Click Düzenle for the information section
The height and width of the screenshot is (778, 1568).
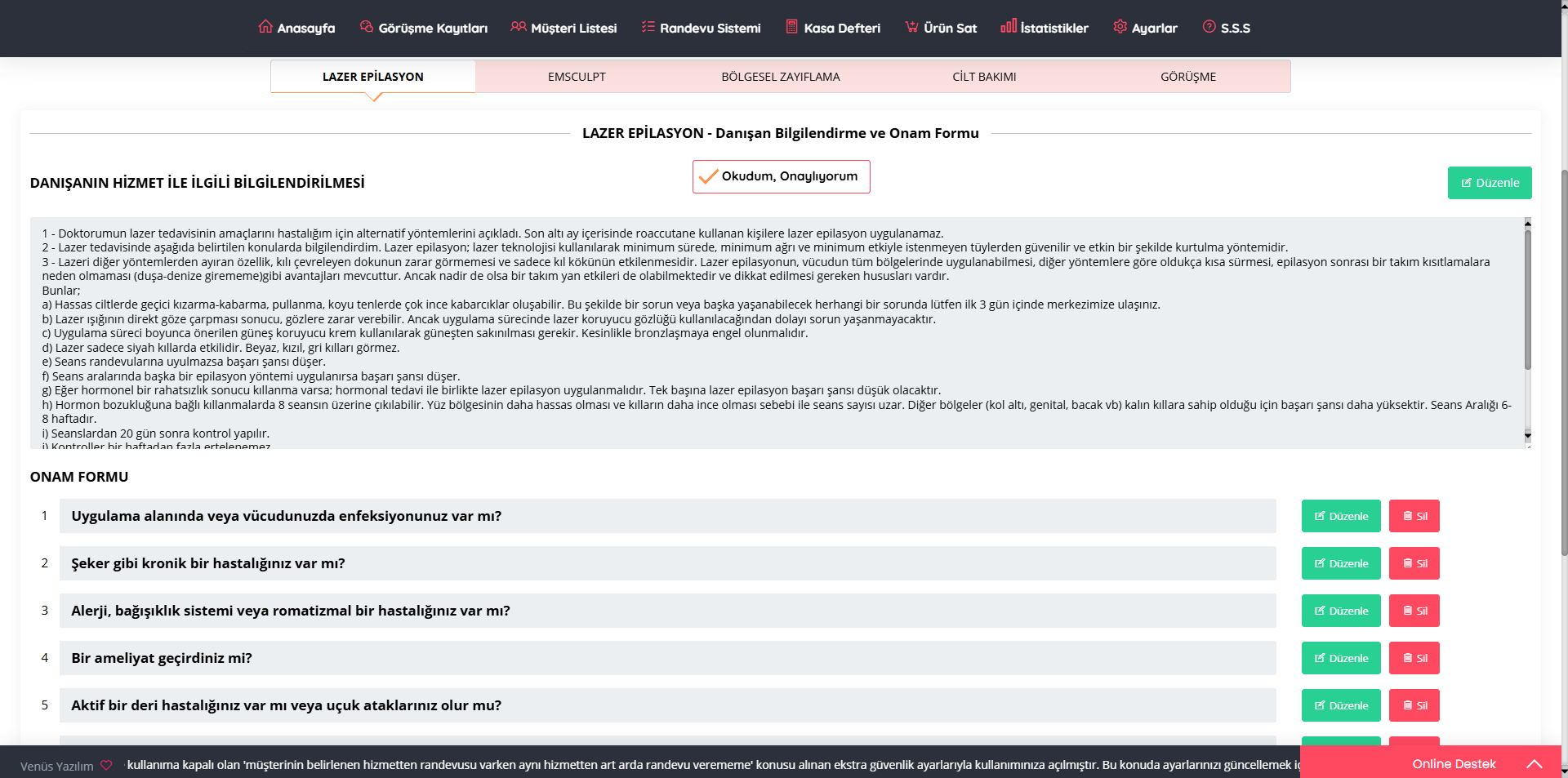1489,183
